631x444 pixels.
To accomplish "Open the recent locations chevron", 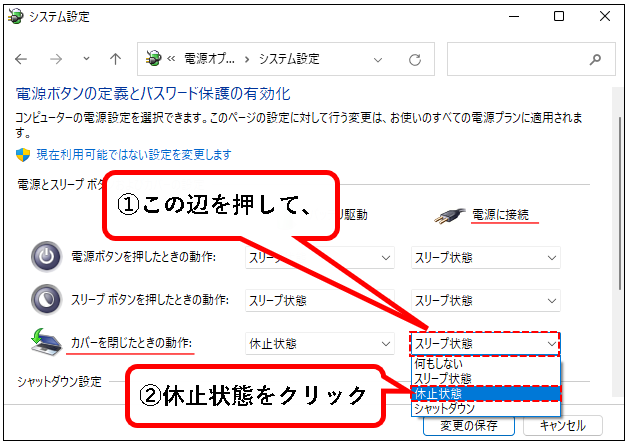I will click(x=86, y=59).
